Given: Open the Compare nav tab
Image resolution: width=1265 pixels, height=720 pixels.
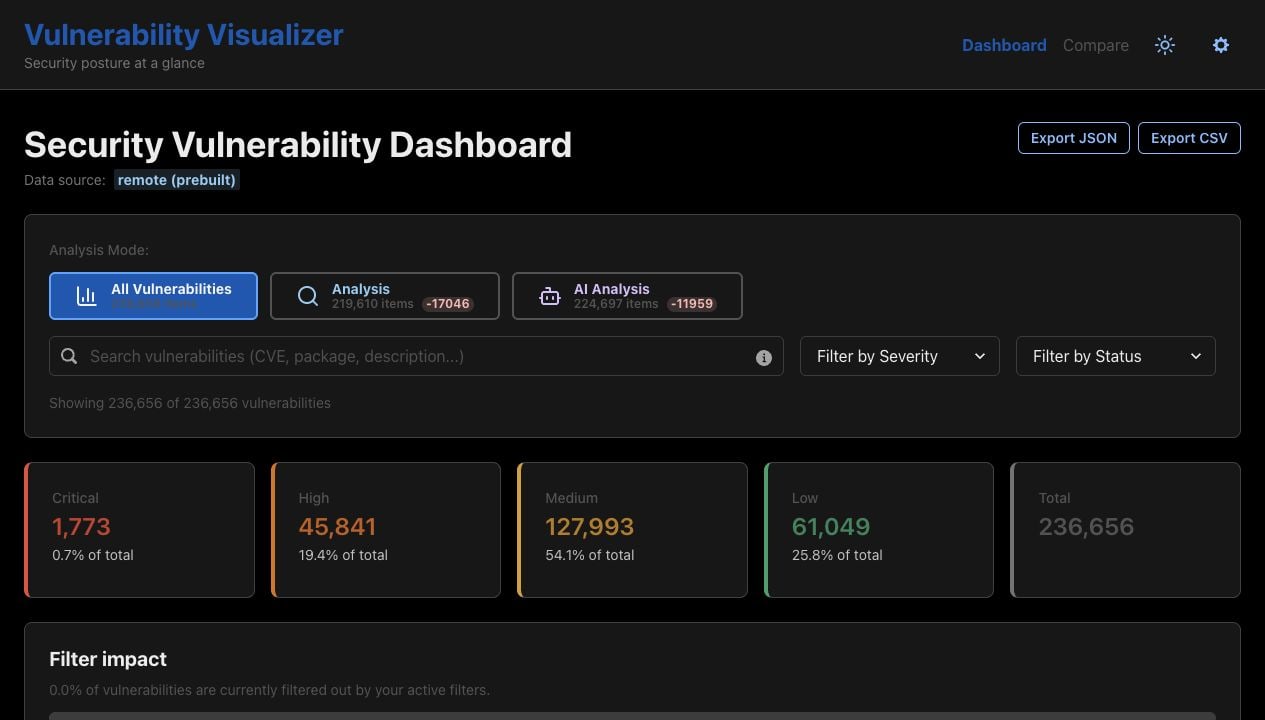Looking at the screenshot, I should 1096,45.
